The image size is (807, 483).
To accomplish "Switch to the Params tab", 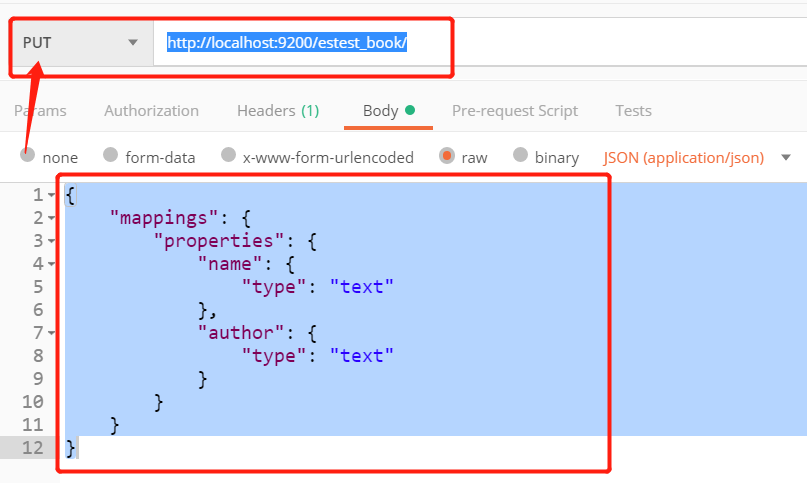I will pos(40,111).
